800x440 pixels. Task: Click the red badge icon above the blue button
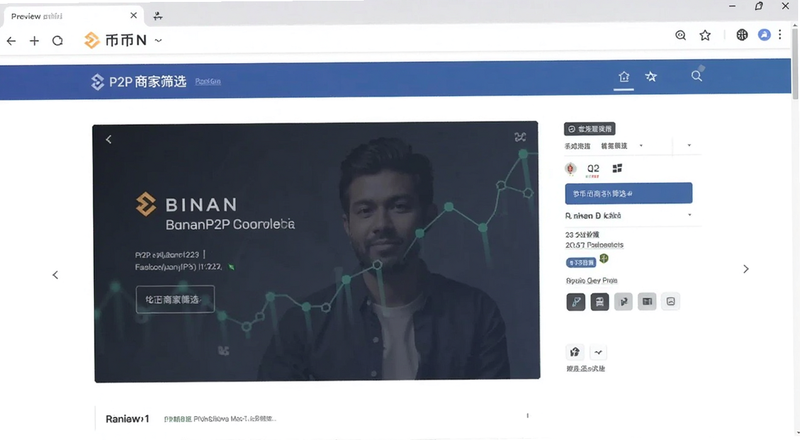pyautogui.click(x=570, y=168)
